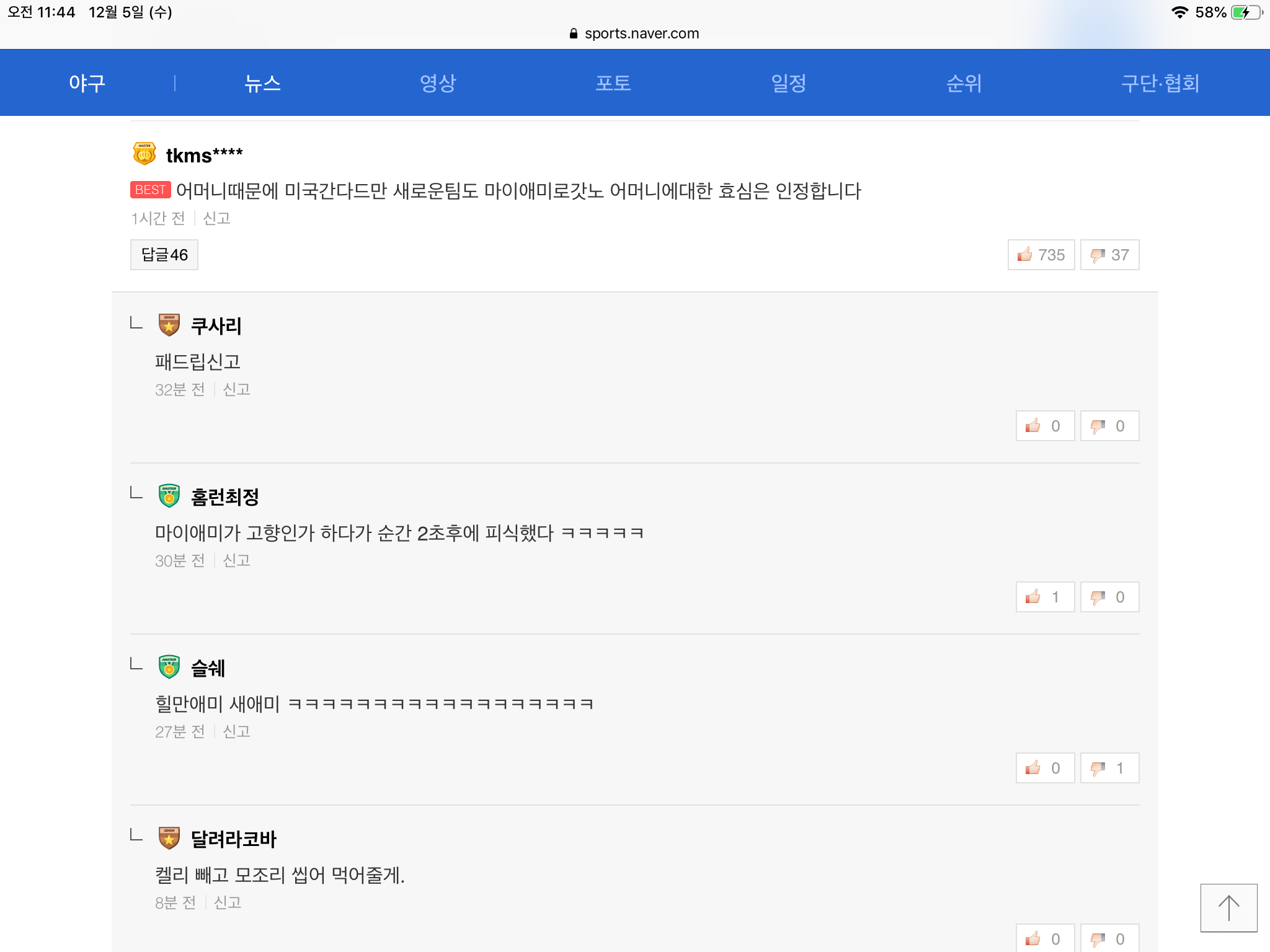Viewport: 1270px width, 952px height.
Task: Open the 구단·협회 teams section
Action: click(1160, 83)
